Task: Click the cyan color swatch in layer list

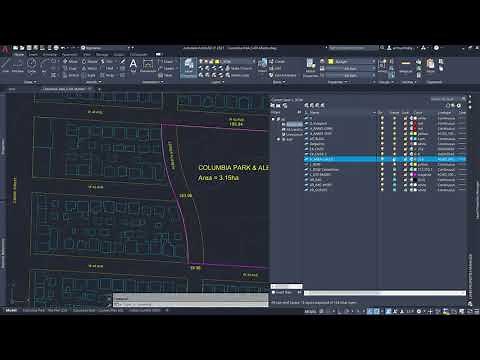Action: click(415, 139)
